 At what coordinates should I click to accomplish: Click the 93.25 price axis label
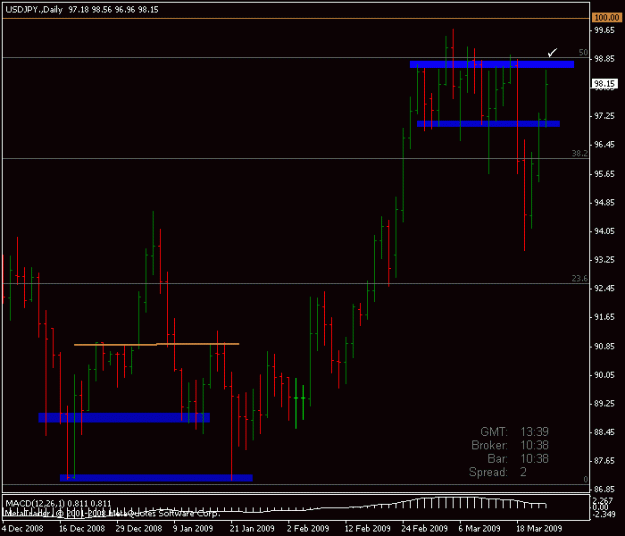point(604,260)
